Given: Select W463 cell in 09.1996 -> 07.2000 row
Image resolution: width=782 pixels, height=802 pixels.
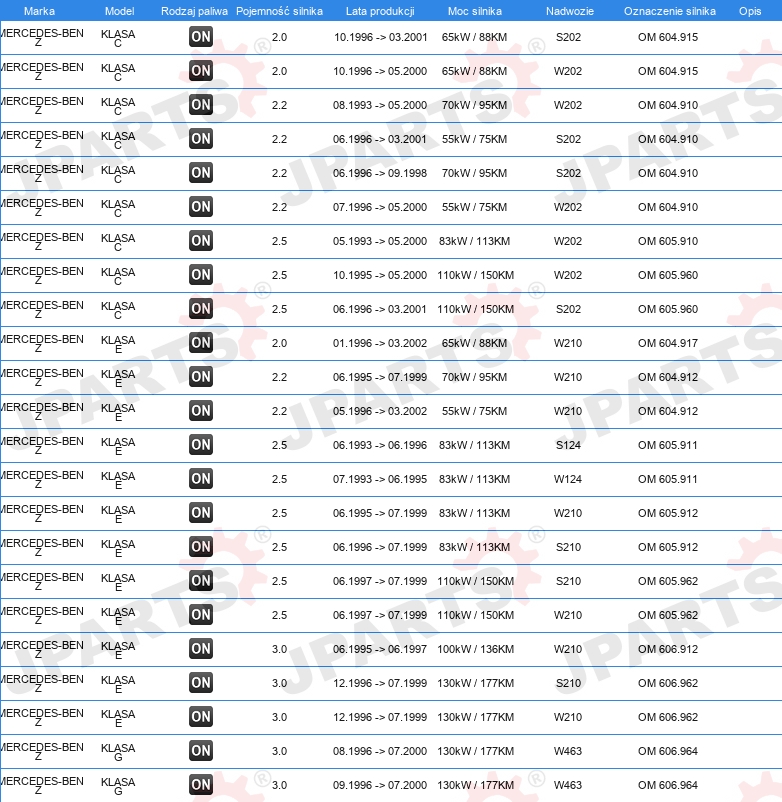Looking at the screenshot, I should pos(568,785).
